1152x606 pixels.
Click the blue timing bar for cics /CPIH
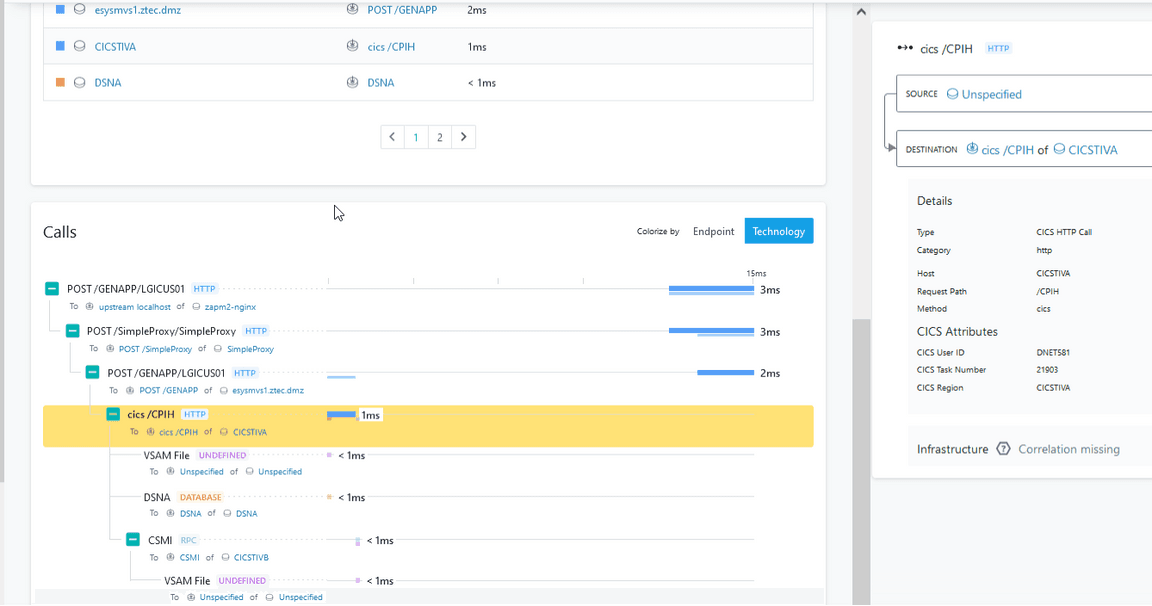point(342,414)
